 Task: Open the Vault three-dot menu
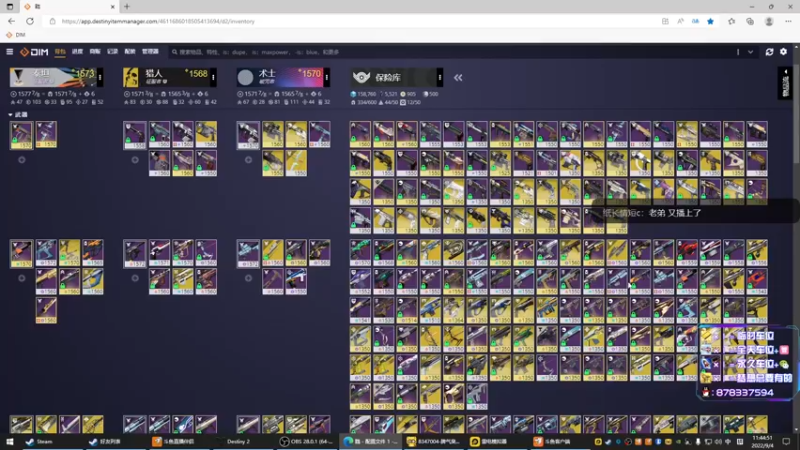tap(440, 78)
